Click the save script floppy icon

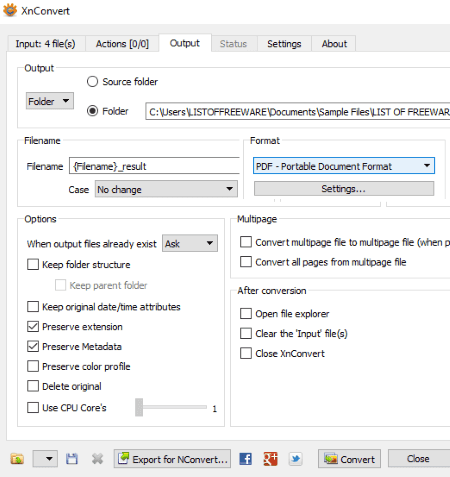pos(72,459)
